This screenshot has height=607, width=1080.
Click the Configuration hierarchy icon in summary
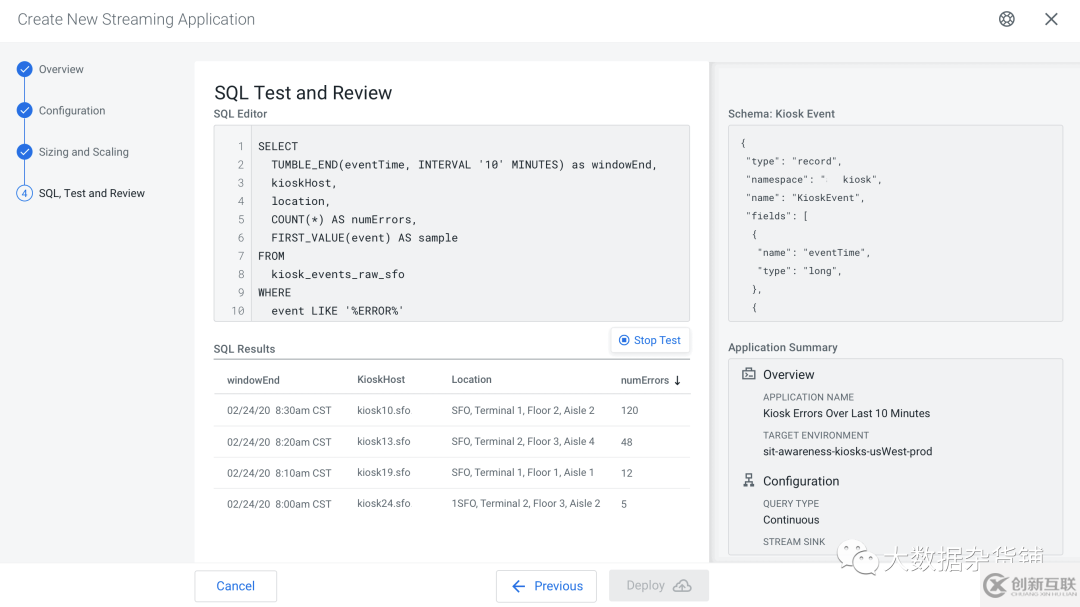[x=748, y=481]
